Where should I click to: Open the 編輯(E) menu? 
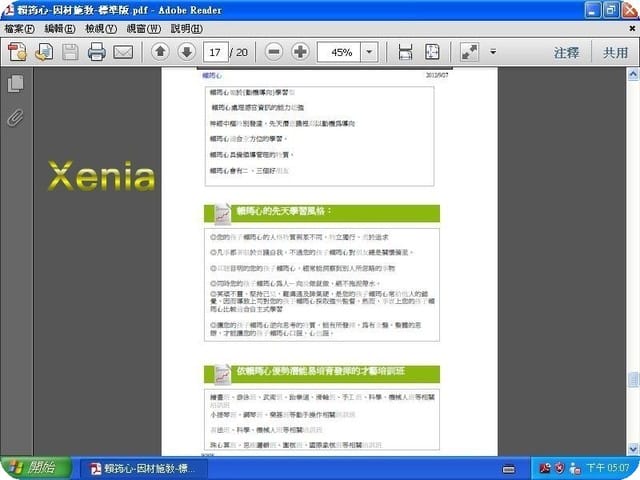coord(60,29)
